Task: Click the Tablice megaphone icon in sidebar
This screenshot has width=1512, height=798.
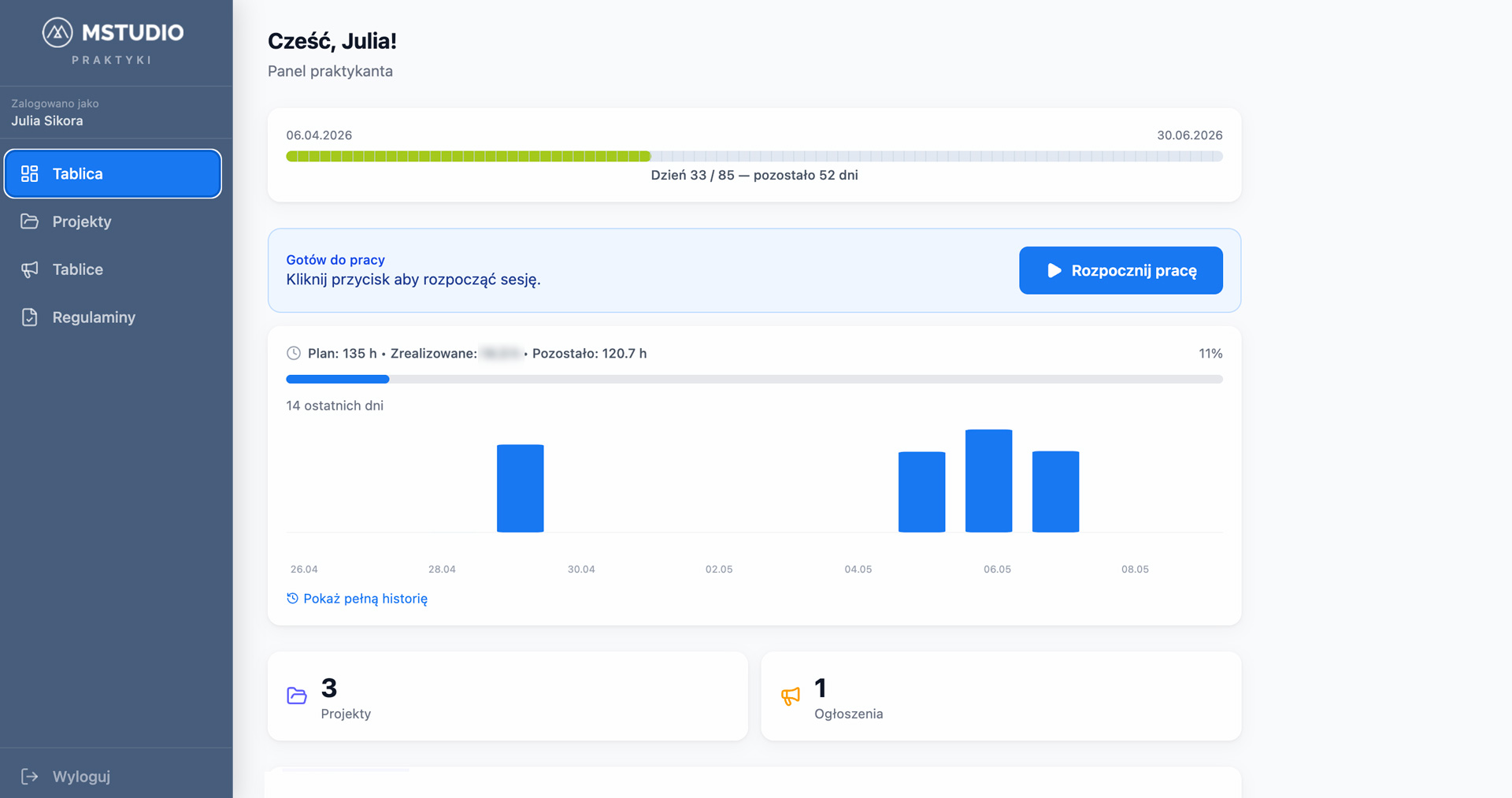Action: (x=30, y=269)
